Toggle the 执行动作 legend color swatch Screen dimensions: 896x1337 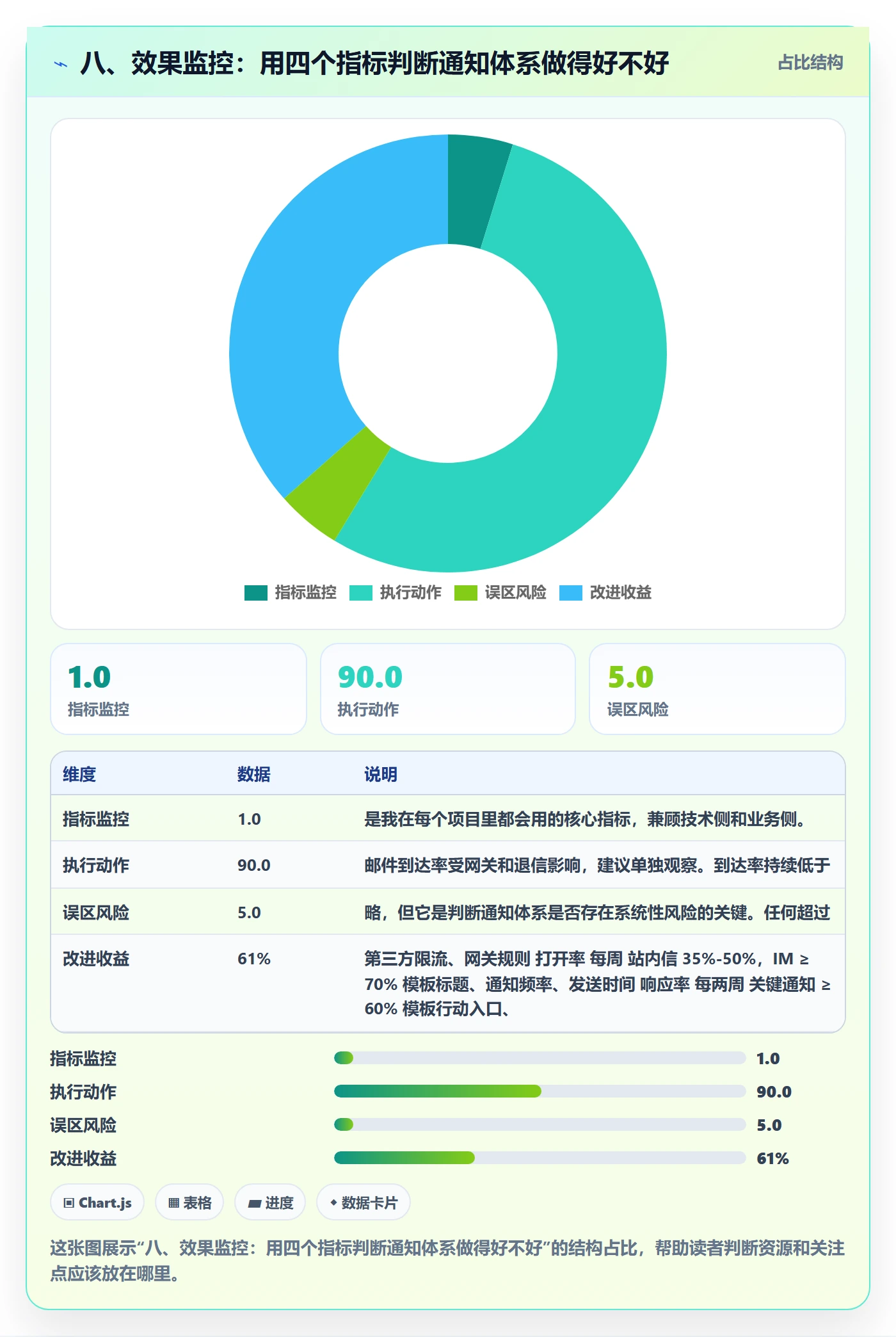pos(361,593)
